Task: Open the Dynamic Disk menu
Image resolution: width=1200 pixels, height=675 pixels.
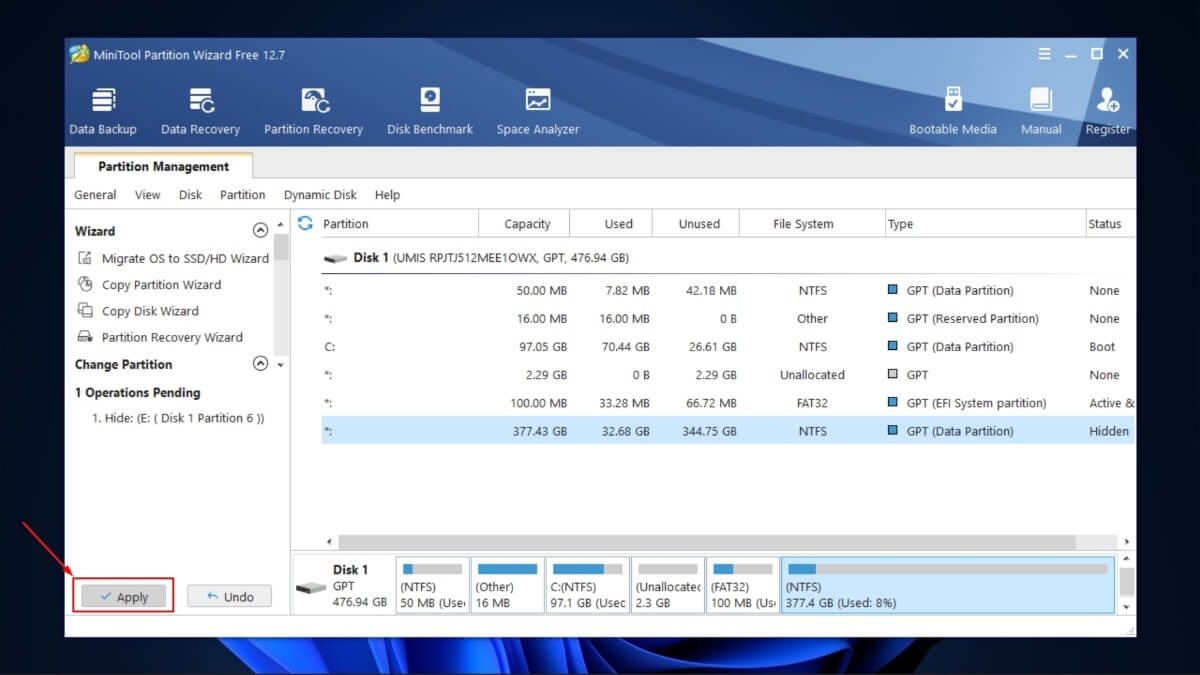Action: click(320, 194)
